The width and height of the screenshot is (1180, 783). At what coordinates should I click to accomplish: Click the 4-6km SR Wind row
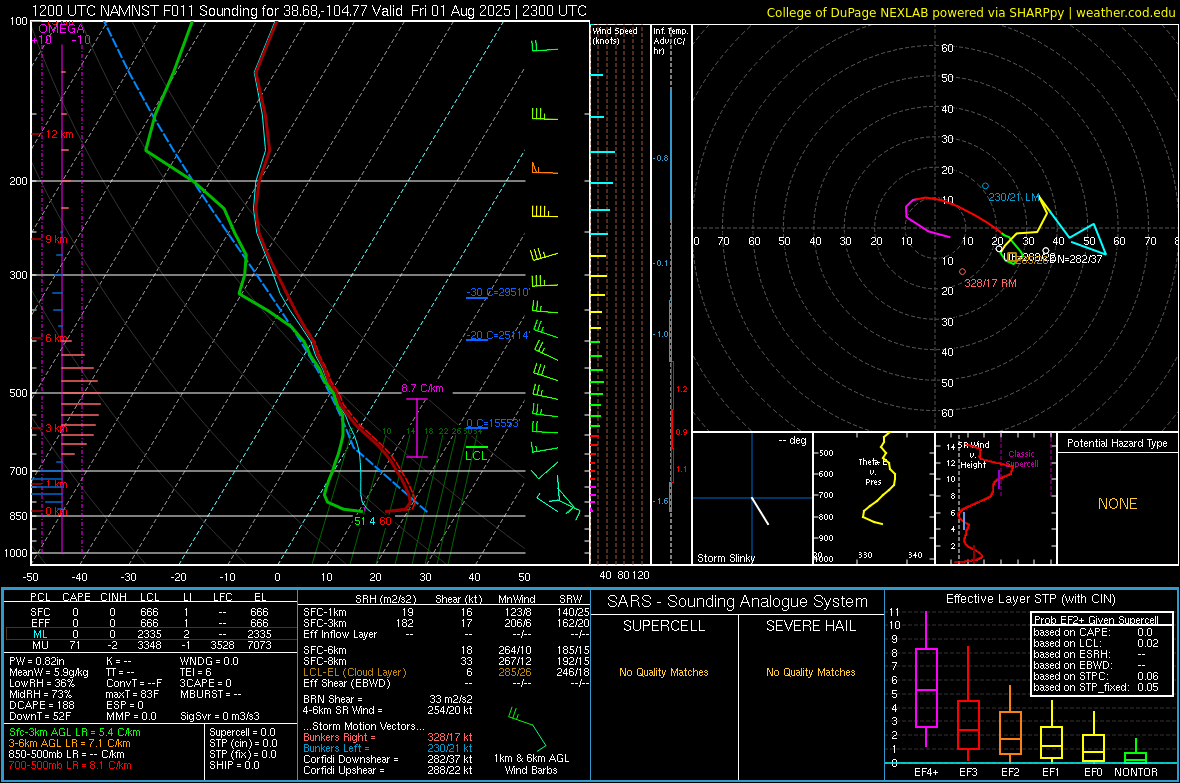pos(388,710)
